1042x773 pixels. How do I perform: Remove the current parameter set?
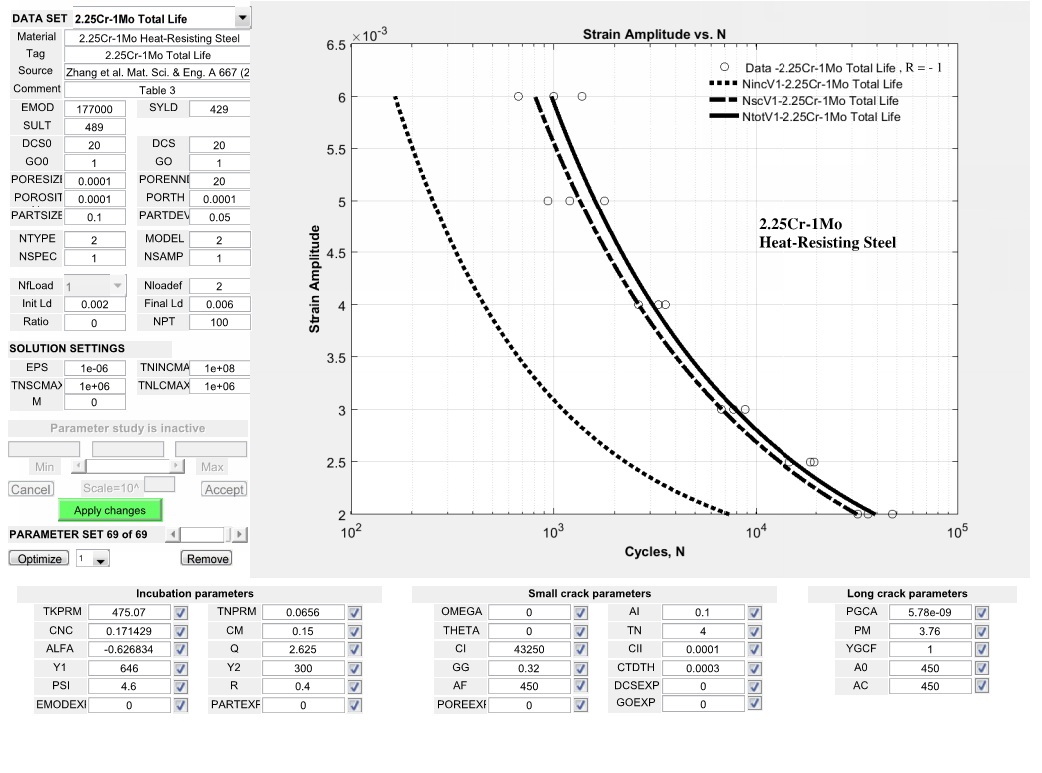click(x=206, y=559)
